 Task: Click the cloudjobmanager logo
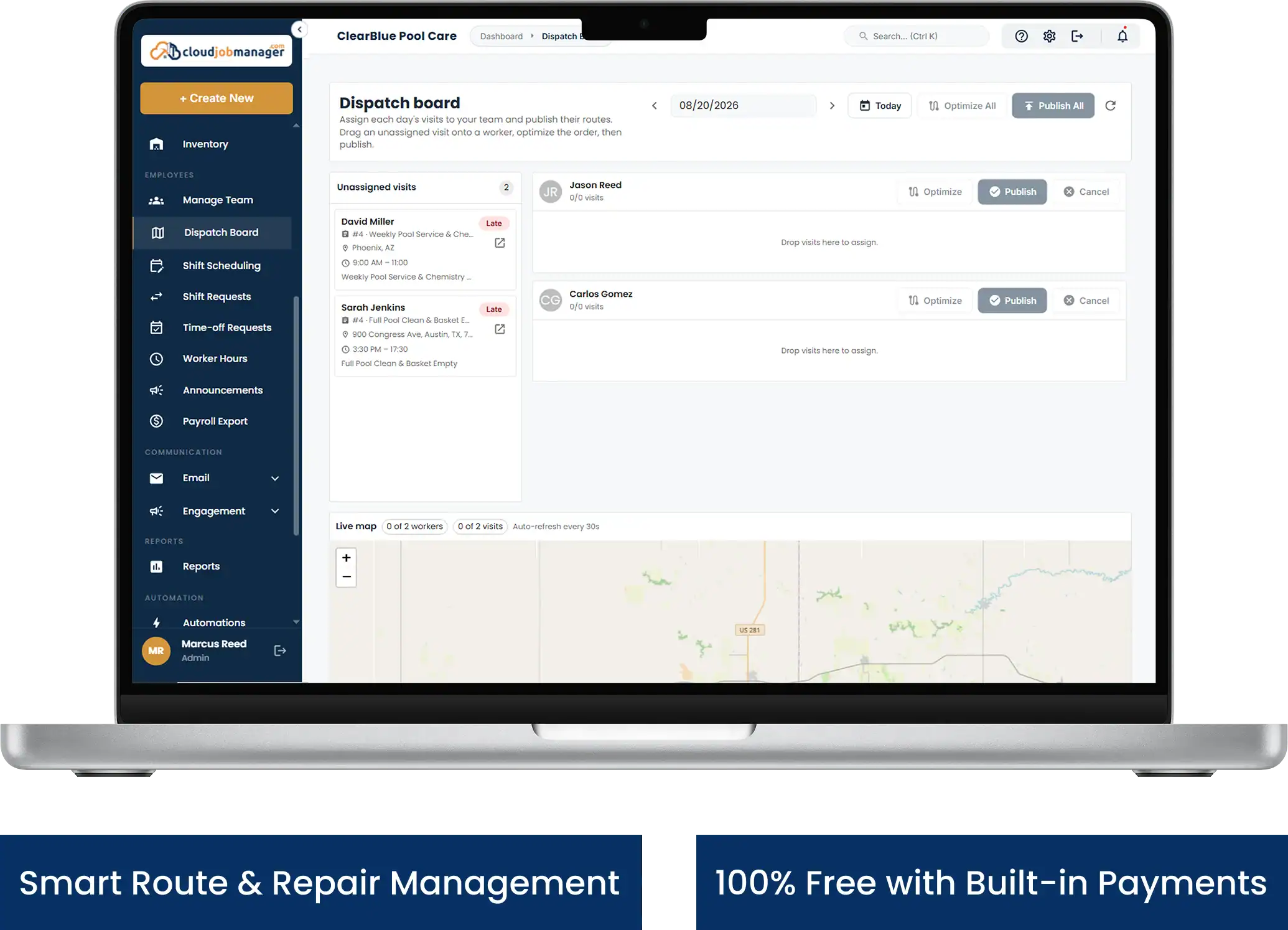point(217,51)
